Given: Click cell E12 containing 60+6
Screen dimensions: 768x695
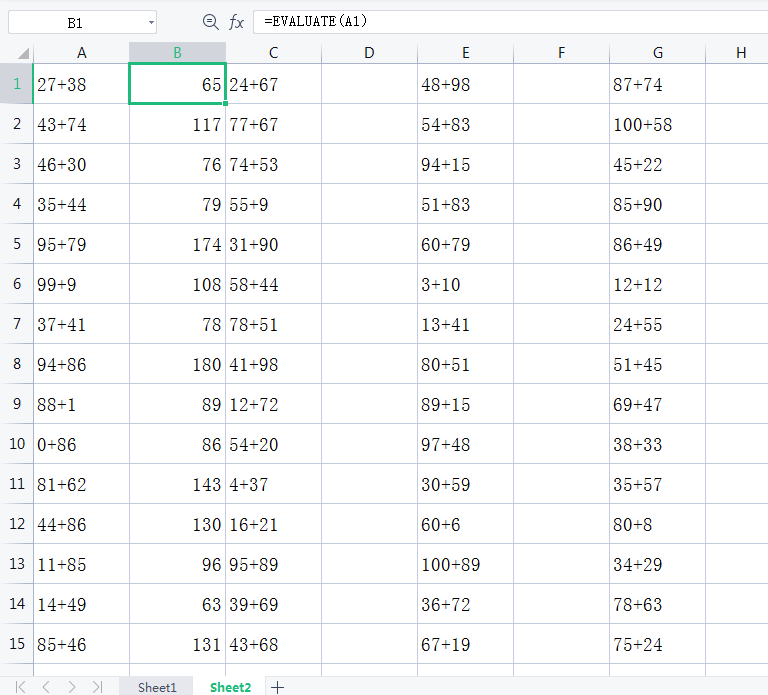Looking at the screenshot, I should [465, 524].
